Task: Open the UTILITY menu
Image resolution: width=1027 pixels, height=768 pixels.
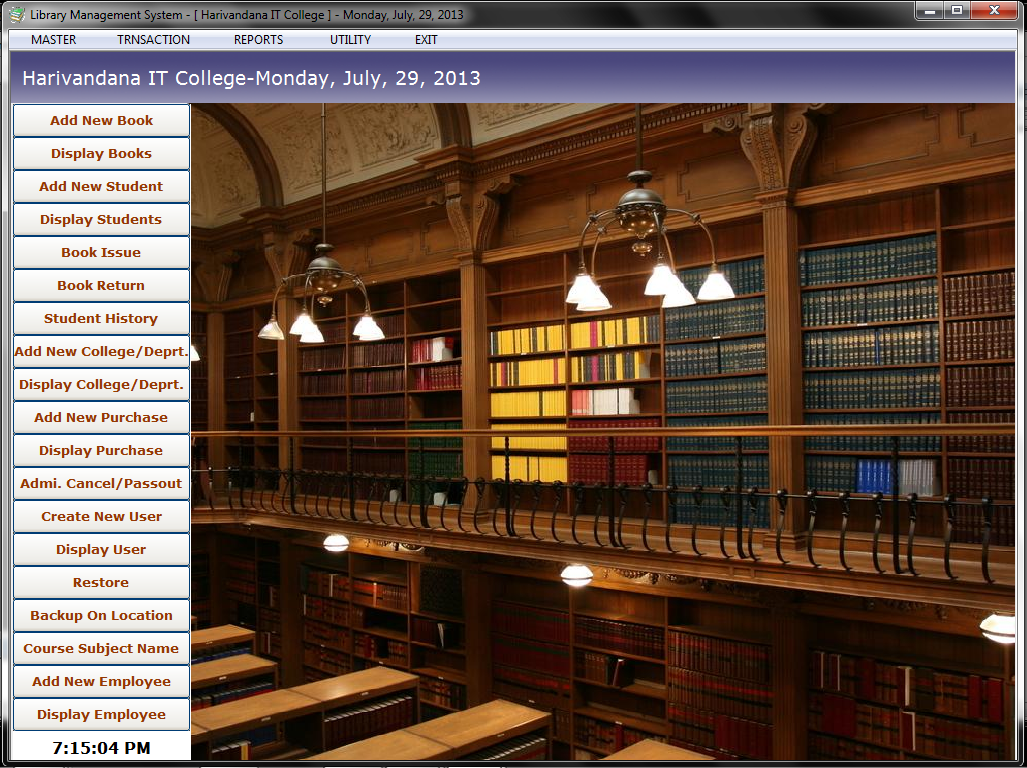Action: tap(350, 40)
